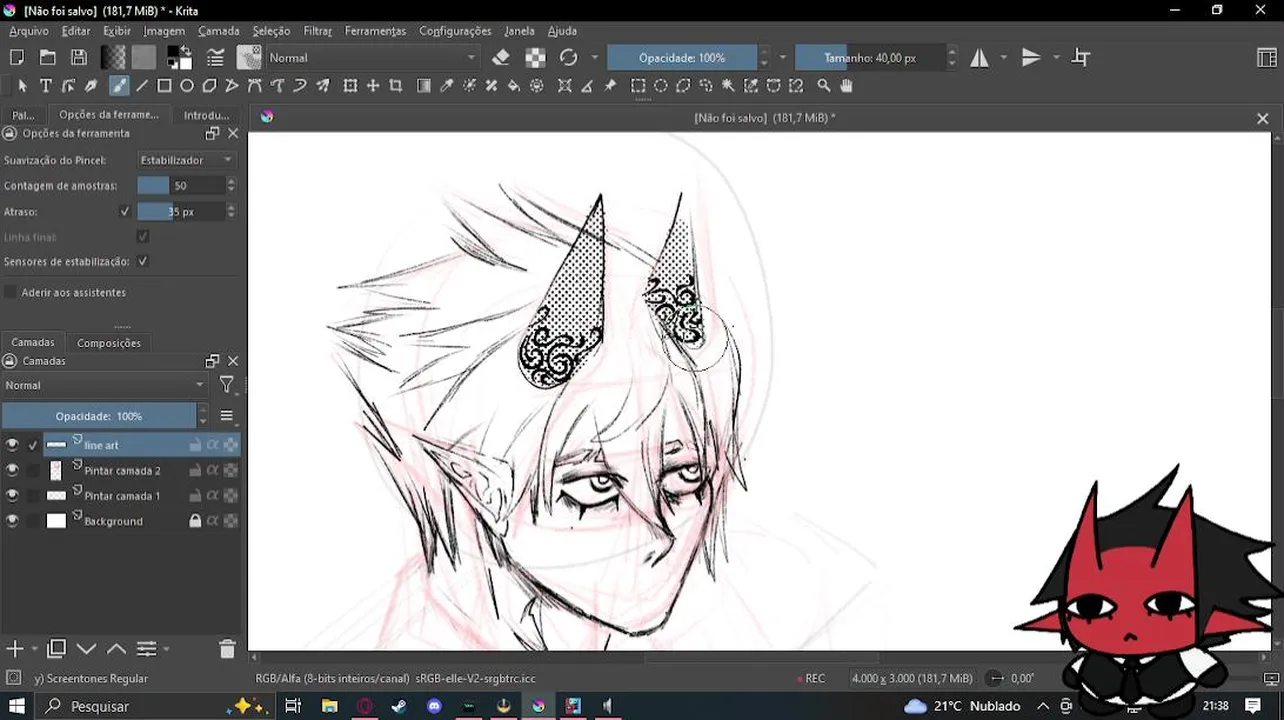This screenshot has height=720, width=1284.
Task: Select the Crop tool
Action: click(396, 86)
